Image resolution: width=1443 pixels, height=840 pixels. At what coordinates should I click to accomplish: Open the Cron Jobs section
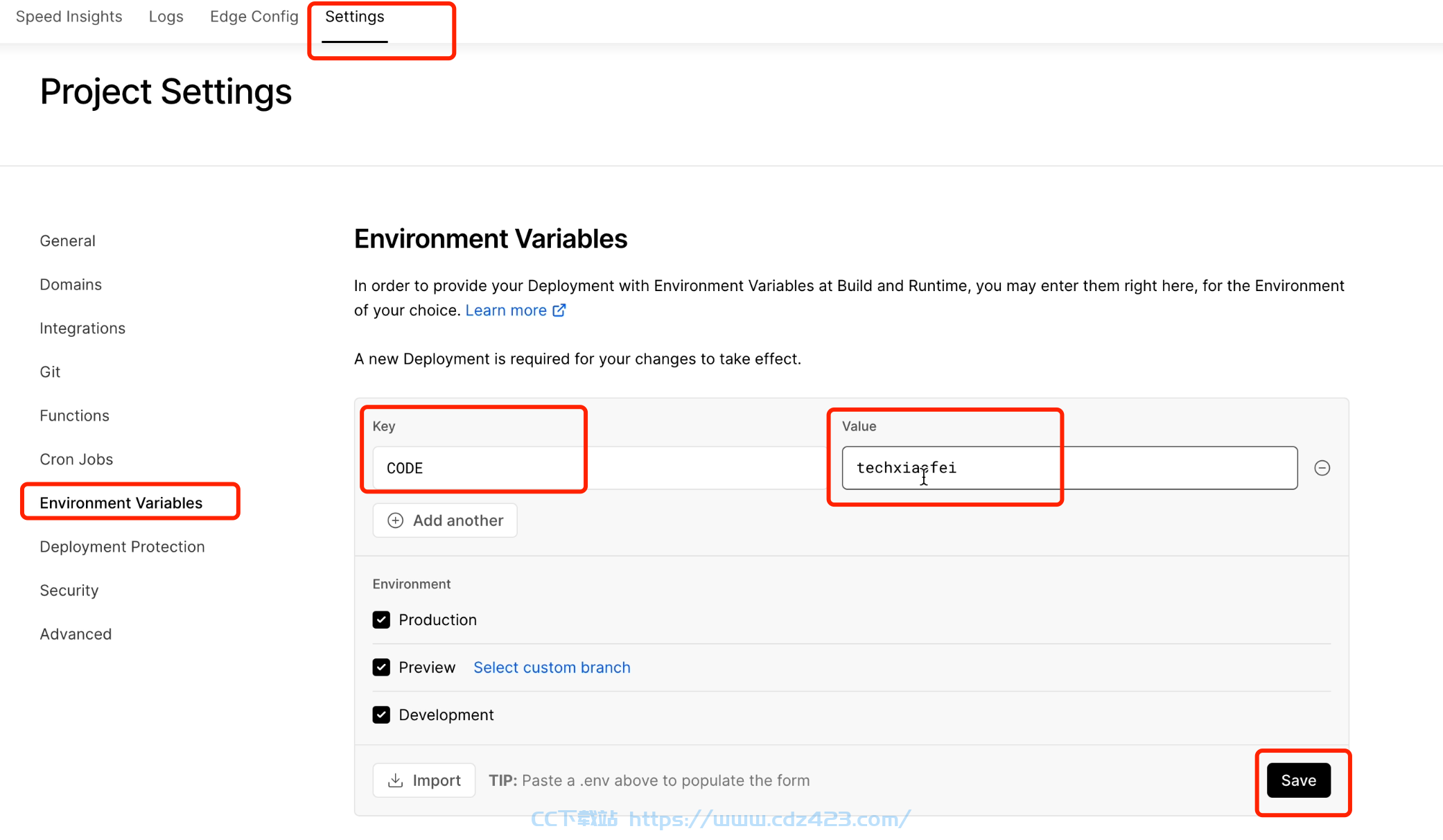[x=76, y=459]
